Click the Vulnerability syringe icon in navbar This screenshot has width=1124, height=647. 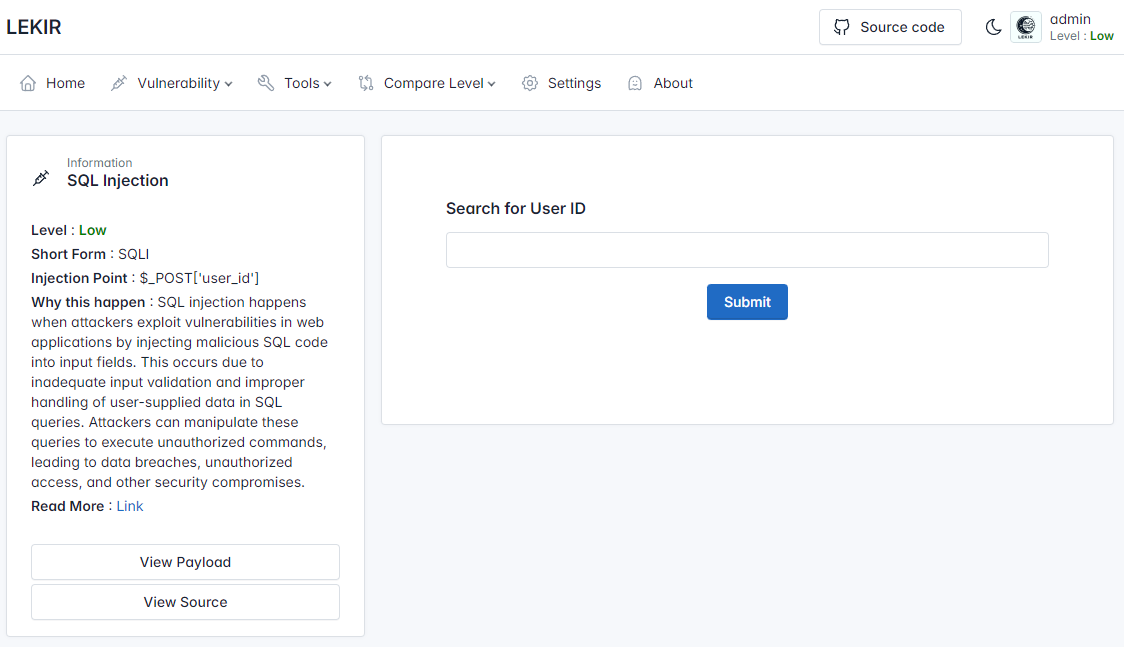[x=119, y=83]
